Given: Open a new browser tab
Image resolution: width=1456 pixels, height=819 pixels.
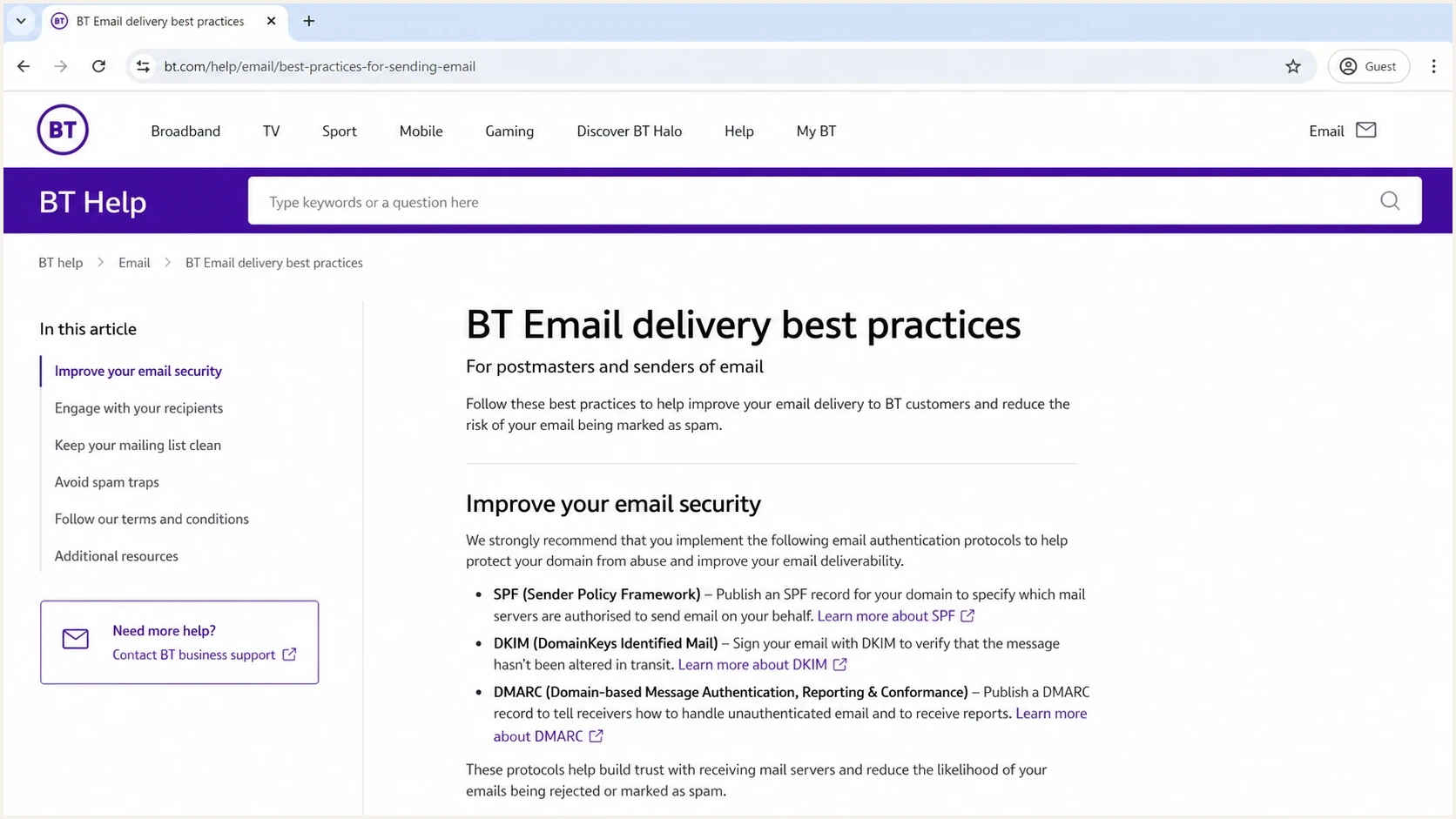Looking at the screenshot, I should click(309, 21).
